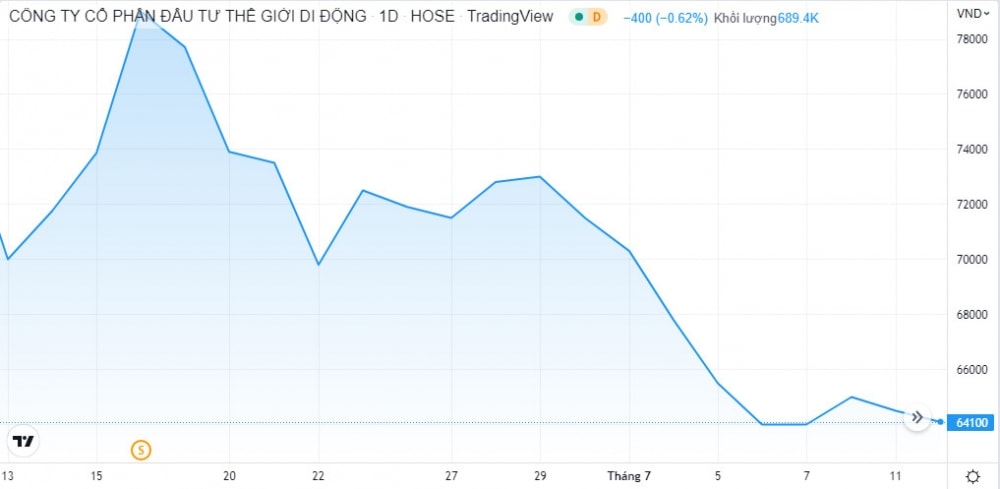Click the 64100 current price label
The width and height of the screenshot is (1000, 489).
click(x=972, y=423)
